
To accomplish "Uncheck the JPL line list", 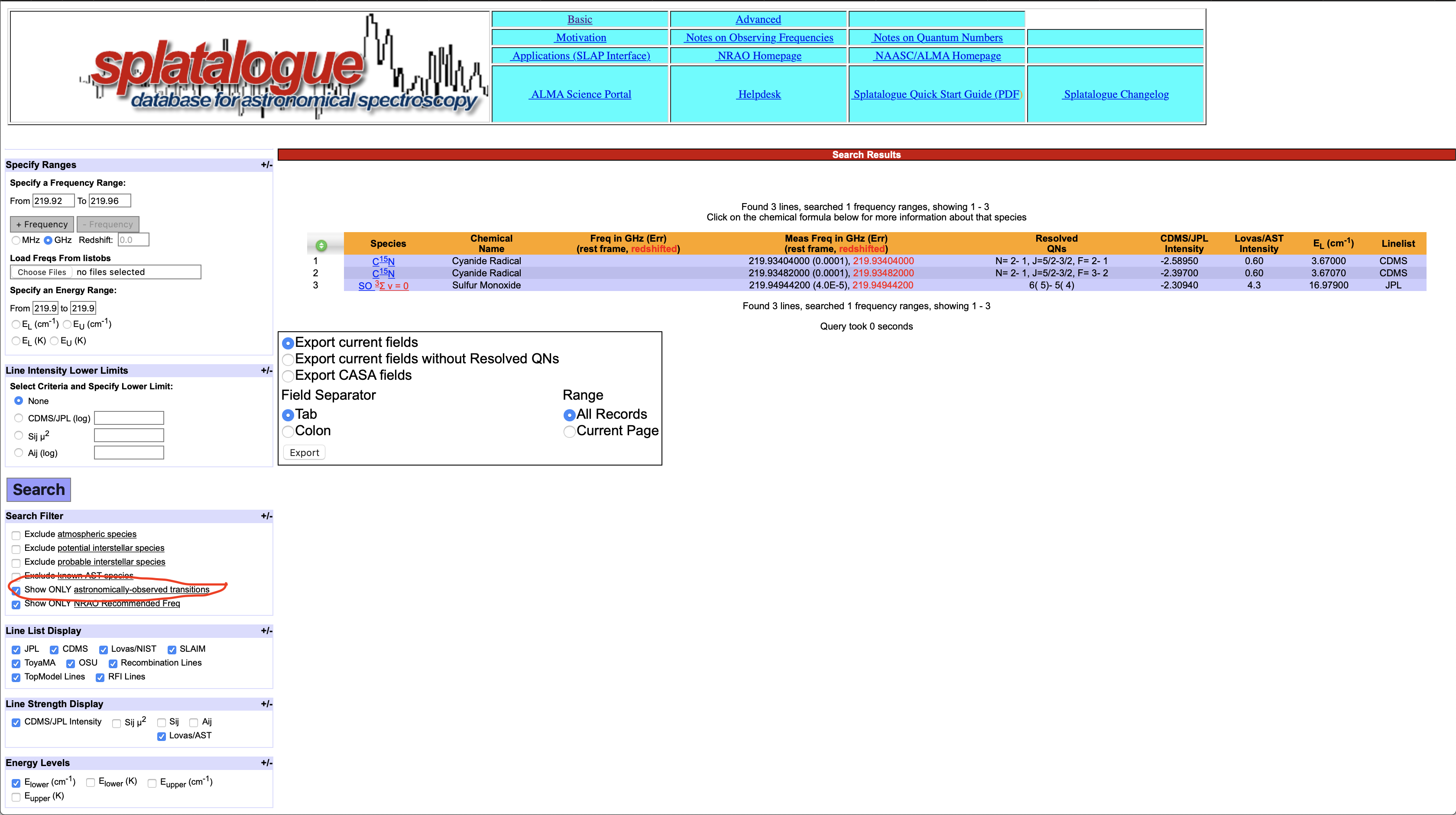I will [x=16, y=650].
